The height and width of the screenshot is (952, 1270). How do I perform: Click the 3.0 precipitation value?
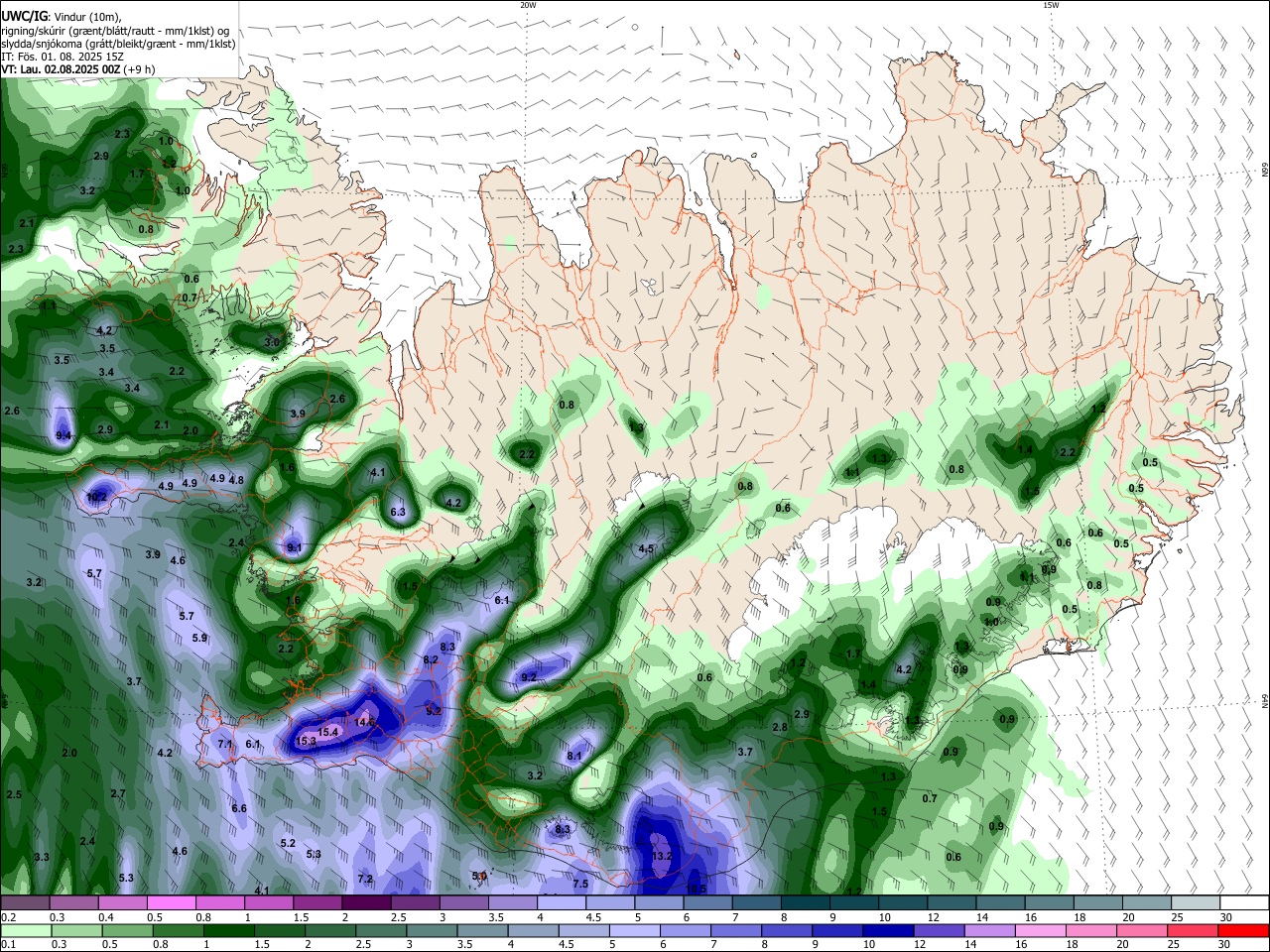click(272, 342)
